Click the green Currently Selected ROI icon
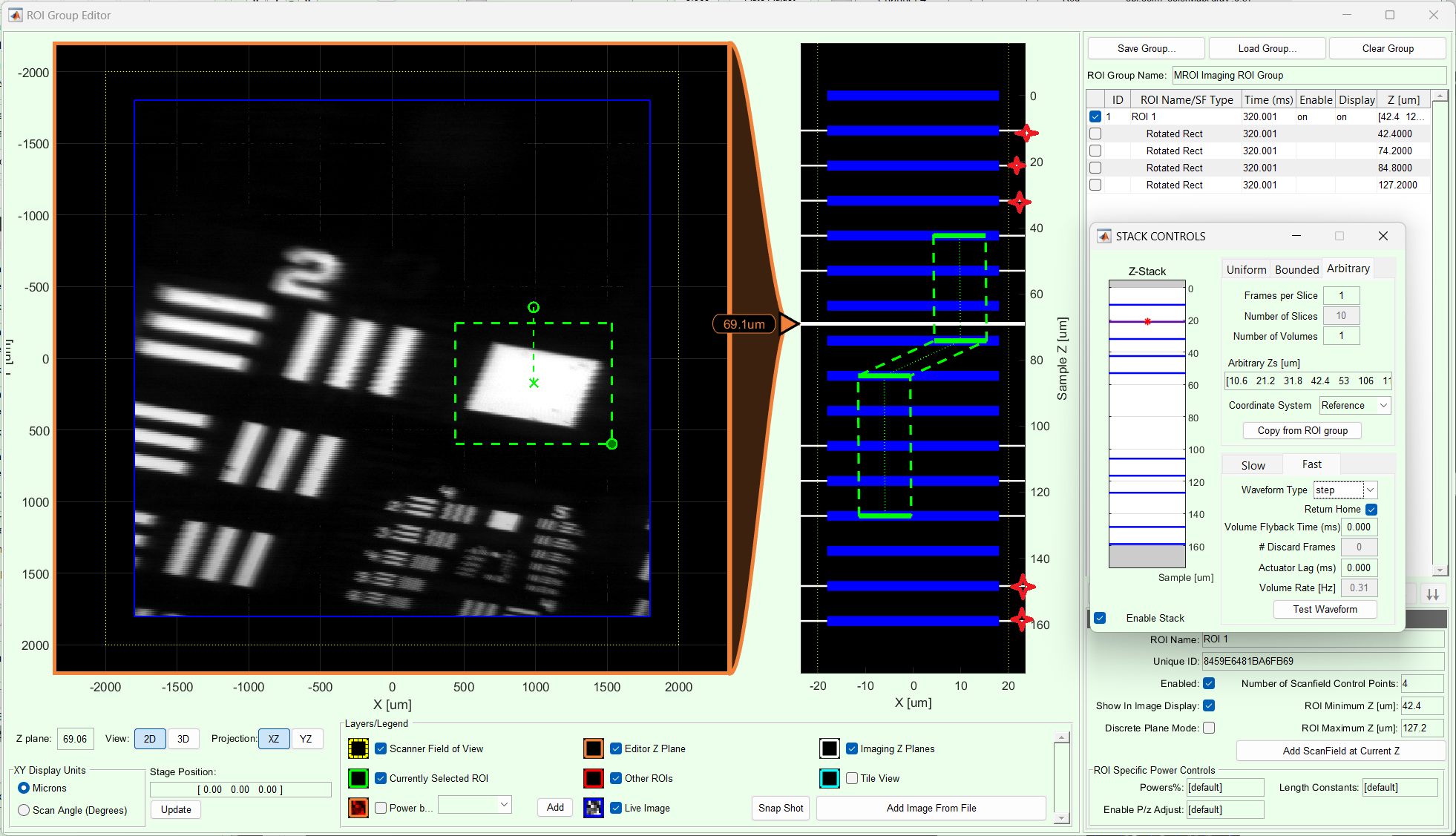The image size is (1456, 836). [358, 778]
